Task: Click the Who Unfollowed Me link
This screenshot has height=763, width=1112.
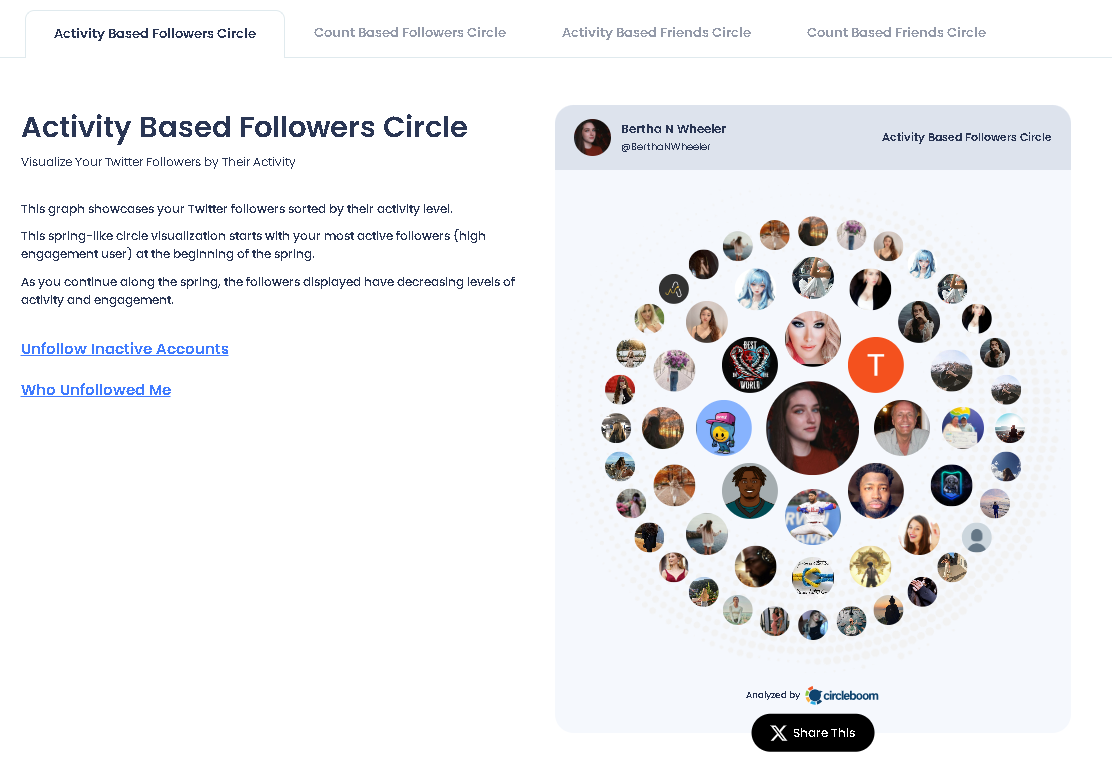Action: point(95,389)
